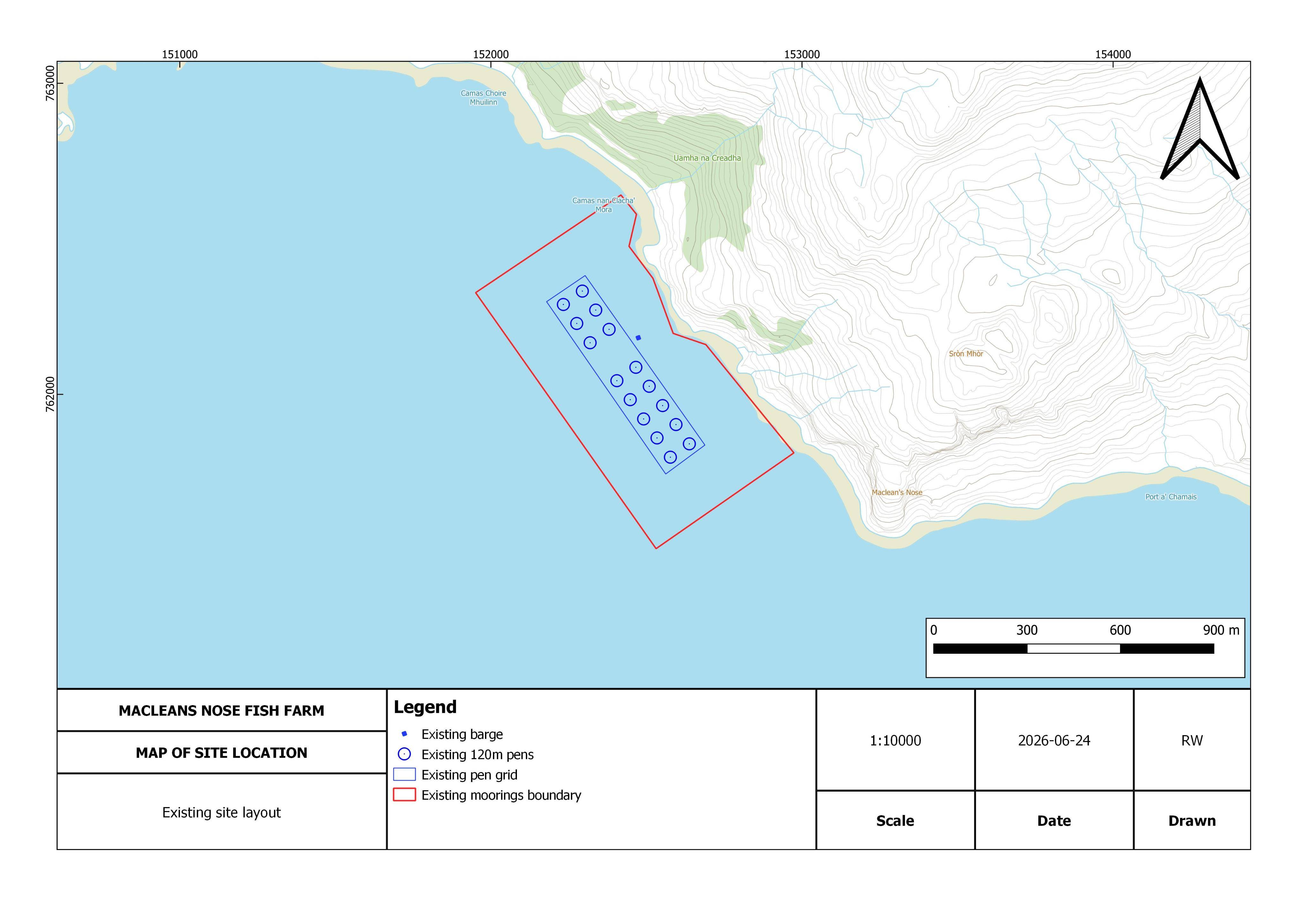Image resolution: width=1307 pixels, height=924 pixels.
Task: Click the existing barge marker on the map
Action: coord(638,338)
